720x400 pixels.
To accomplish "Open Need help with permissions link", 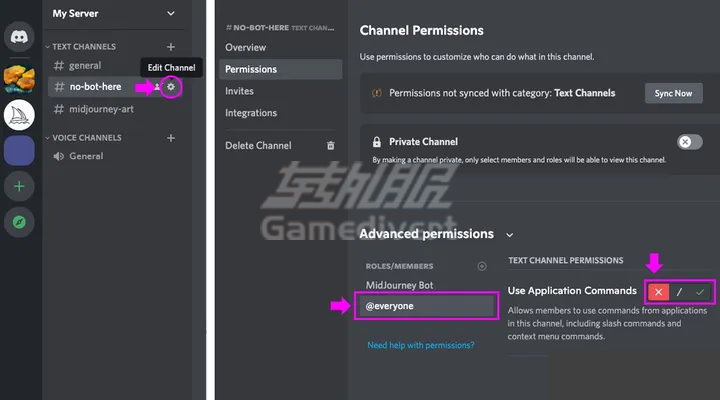I will pos(421,345).
